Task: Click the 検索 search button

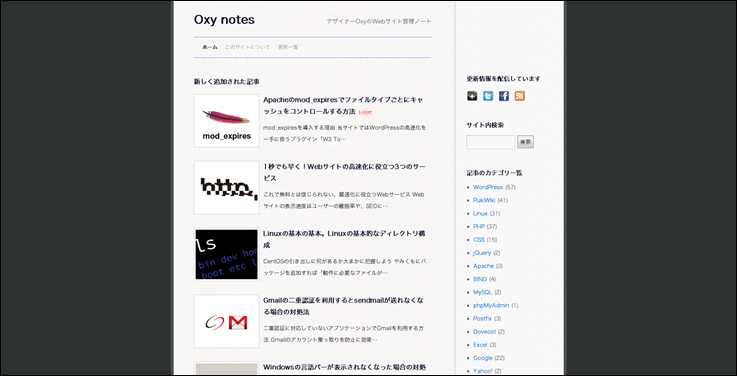Action: 525,142
